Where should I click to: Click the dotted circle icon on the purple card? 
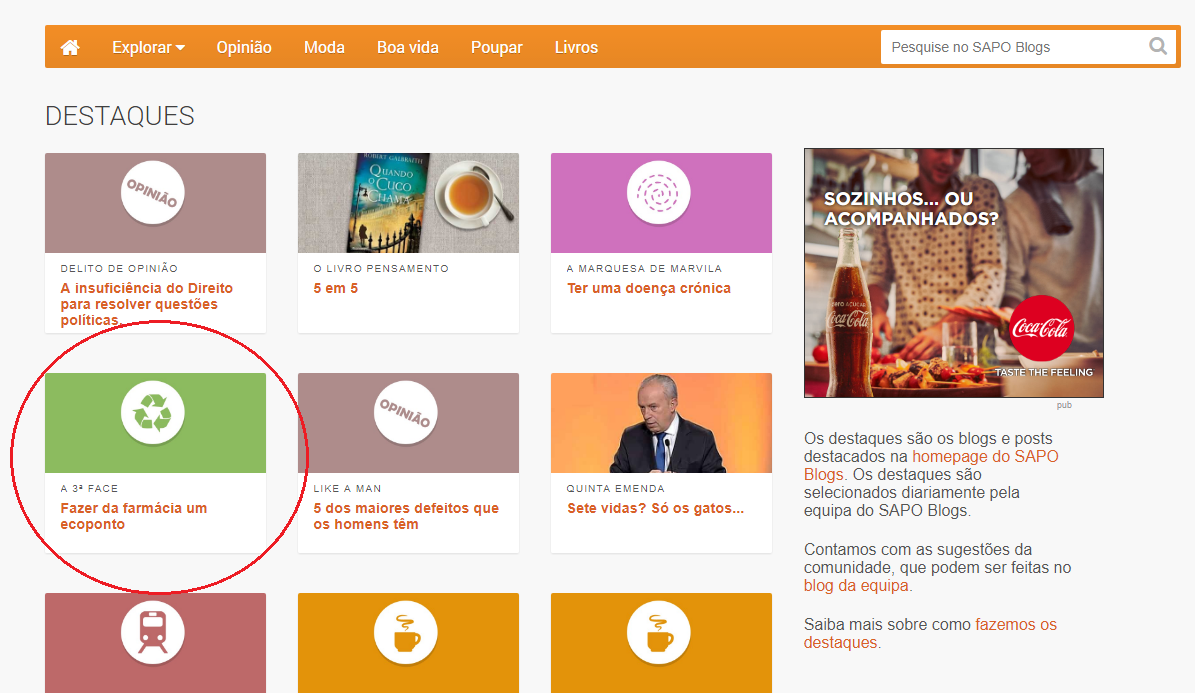[x=659, y=191]
